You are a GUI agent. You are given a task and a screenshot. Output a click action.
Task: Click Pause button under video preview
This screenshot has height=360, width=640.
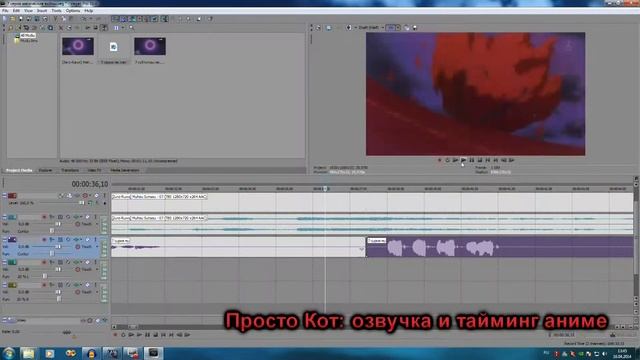[x=471, y=160]
